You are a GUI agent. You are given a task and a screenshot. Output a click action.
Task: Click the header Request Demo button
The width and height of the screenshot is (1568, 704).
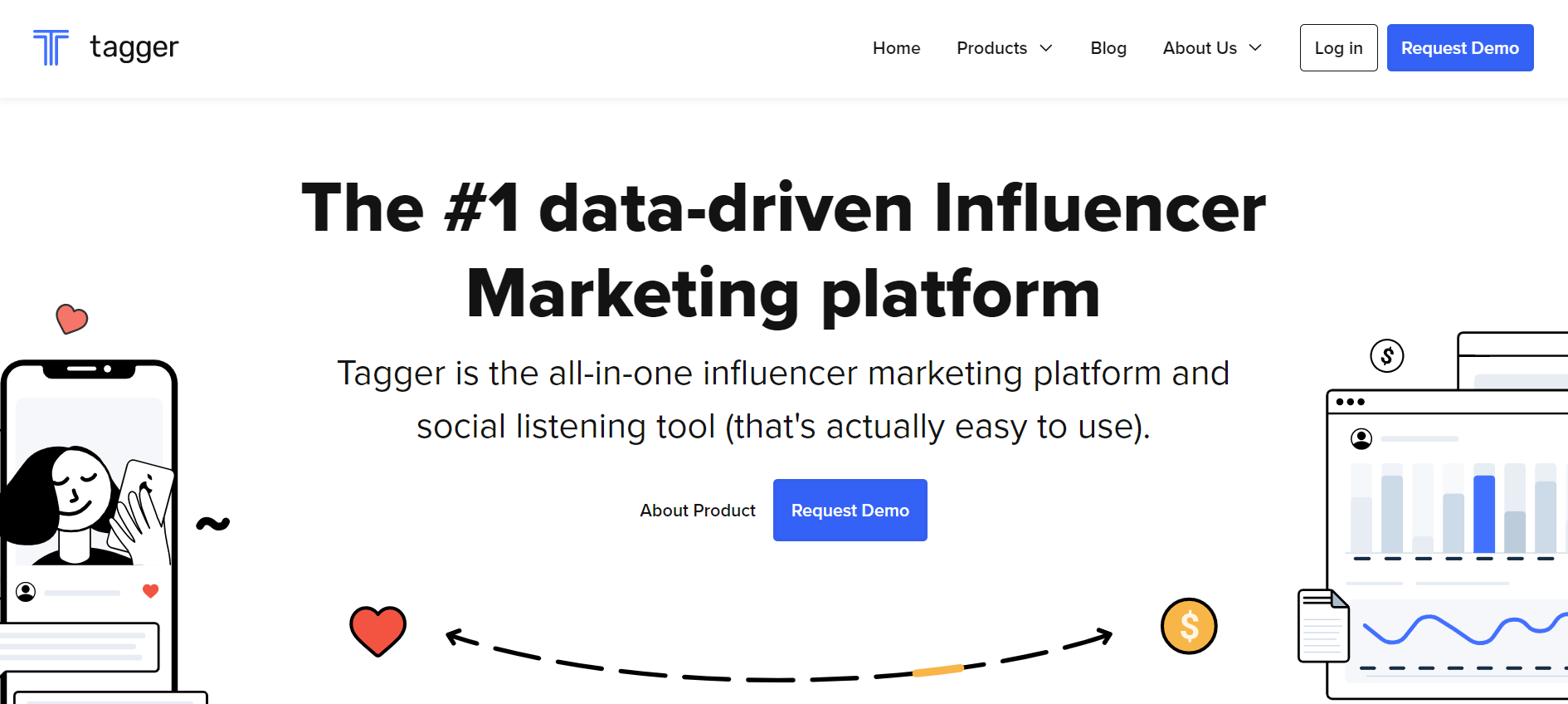point(1460,48)
